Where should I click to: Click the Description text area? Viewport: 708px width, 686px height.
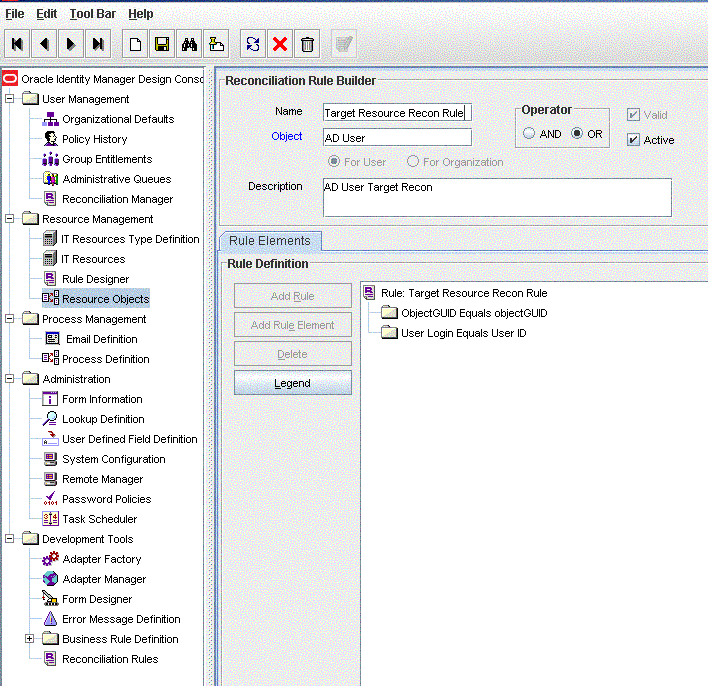(x=497, y=198)
